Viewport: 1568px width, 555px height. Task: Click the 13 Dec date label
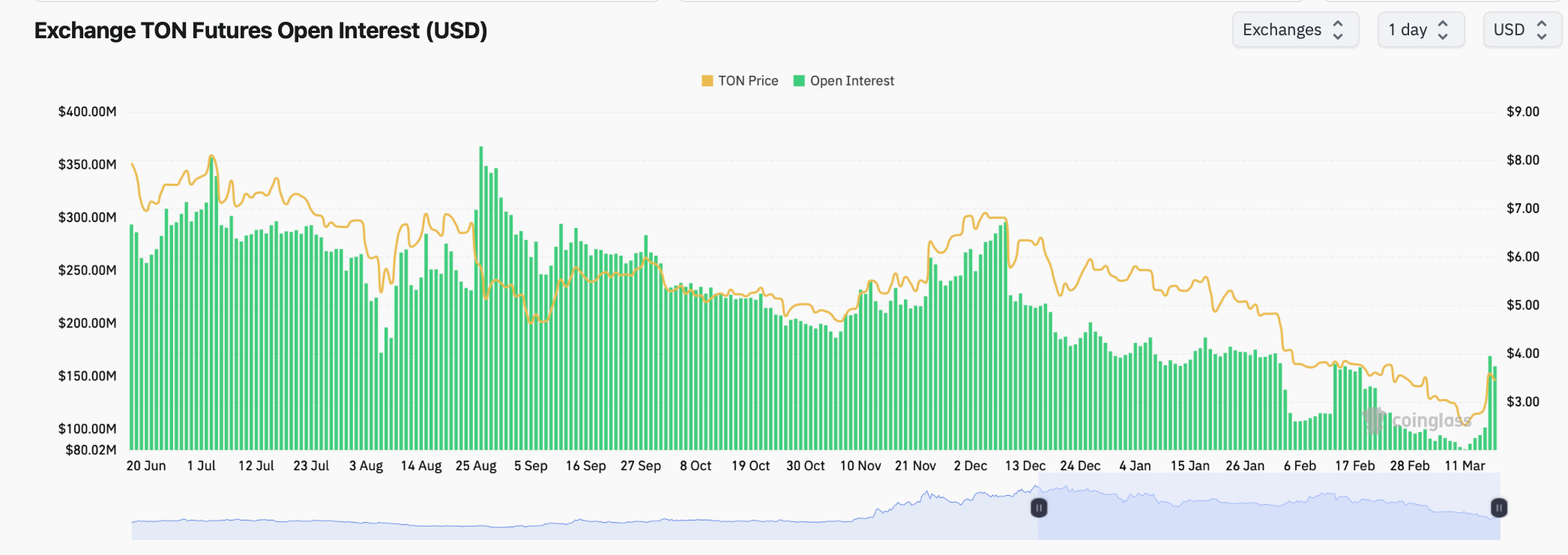1025,466
